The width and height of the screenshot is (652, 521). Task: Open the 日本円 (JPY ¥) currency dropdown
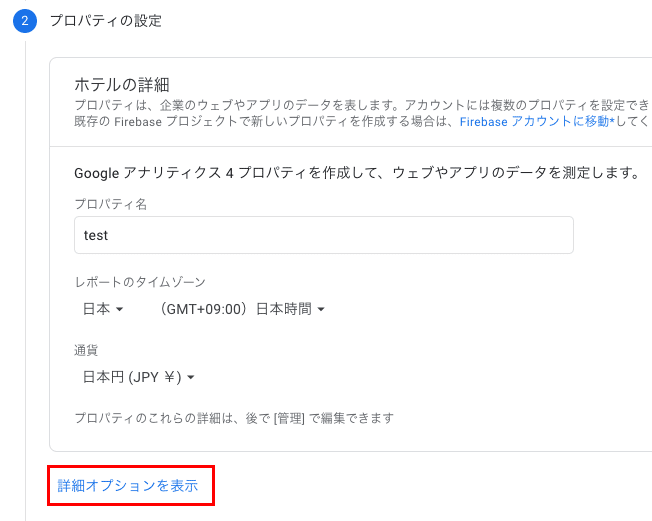138,377
